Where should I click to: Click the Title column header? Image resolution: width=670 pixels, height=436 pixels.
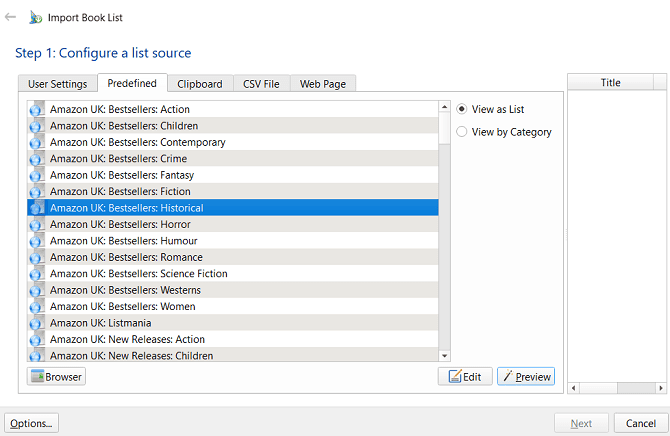(610, 83)
